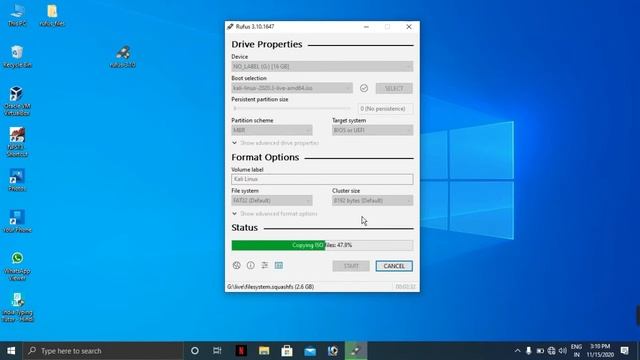This screenshot has width=640, height=360.
Task: Open the Partition scheme MBR dropdown
Action: pos(272,130)
